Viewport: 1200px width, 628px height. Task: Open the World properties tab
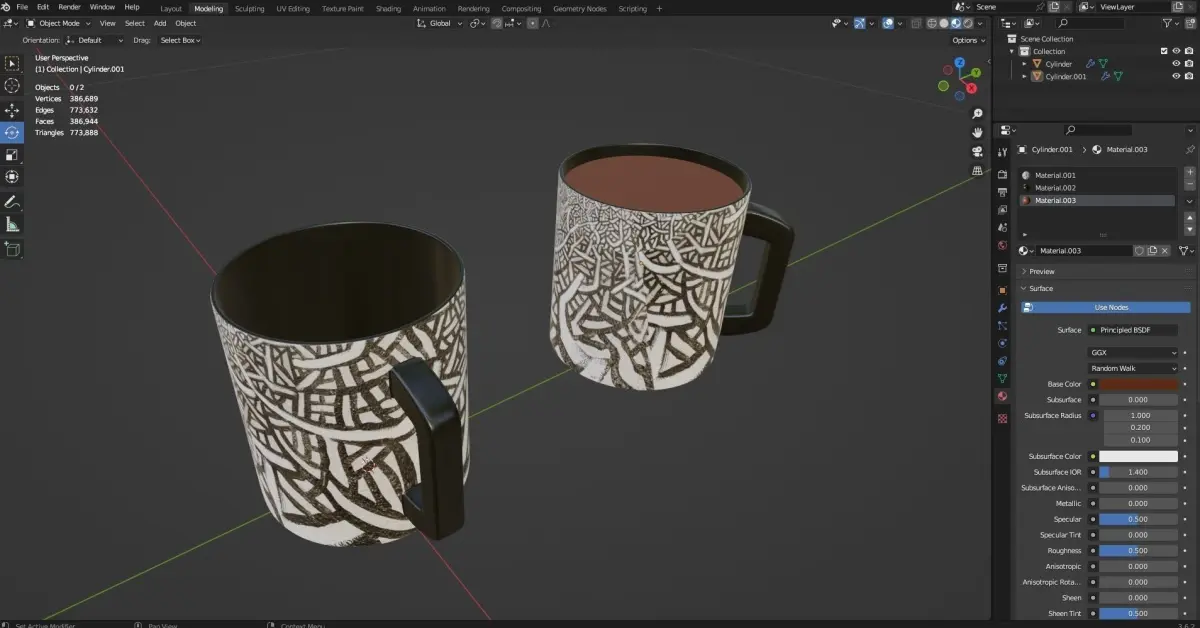click(x=1002, y=246)
